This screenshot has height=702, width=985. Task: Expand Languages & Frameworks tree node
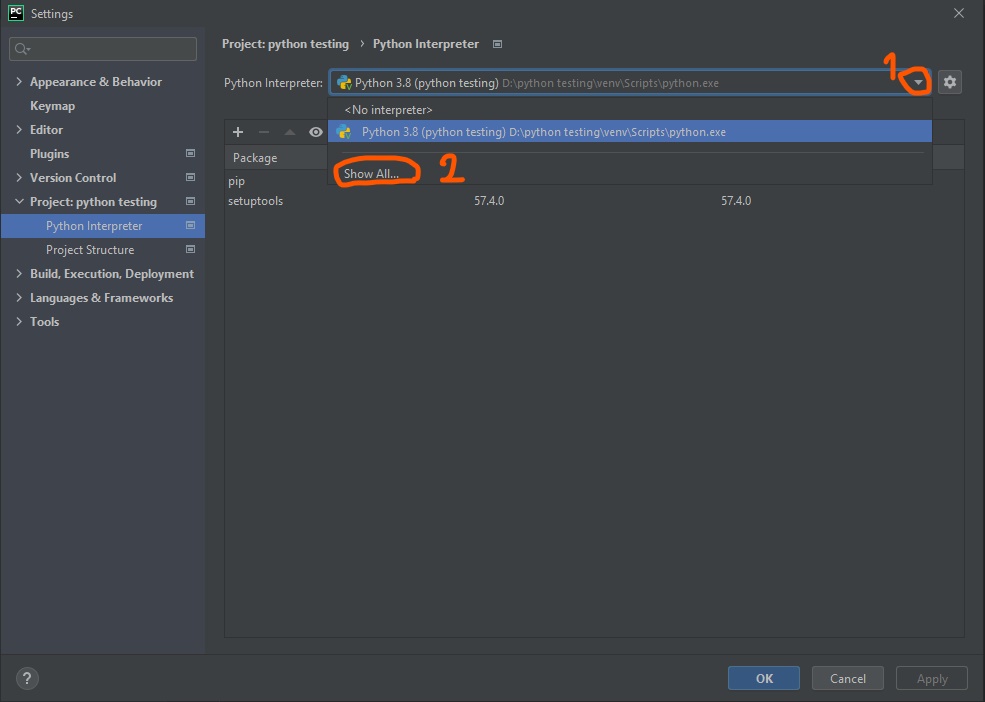coord(20,298)
